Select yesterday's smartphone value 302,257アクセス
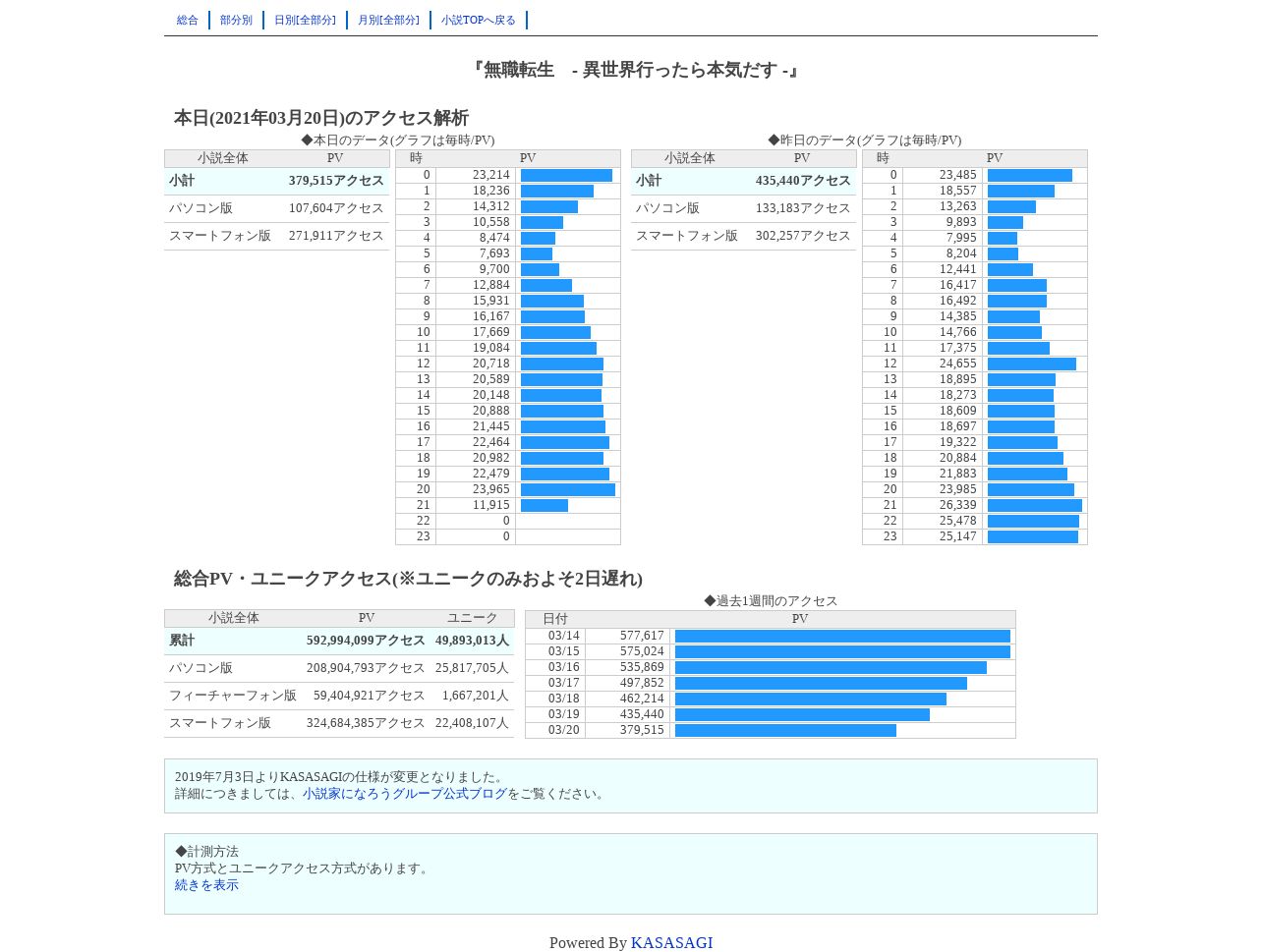The image size is (1262, 952). pos(803,236)
